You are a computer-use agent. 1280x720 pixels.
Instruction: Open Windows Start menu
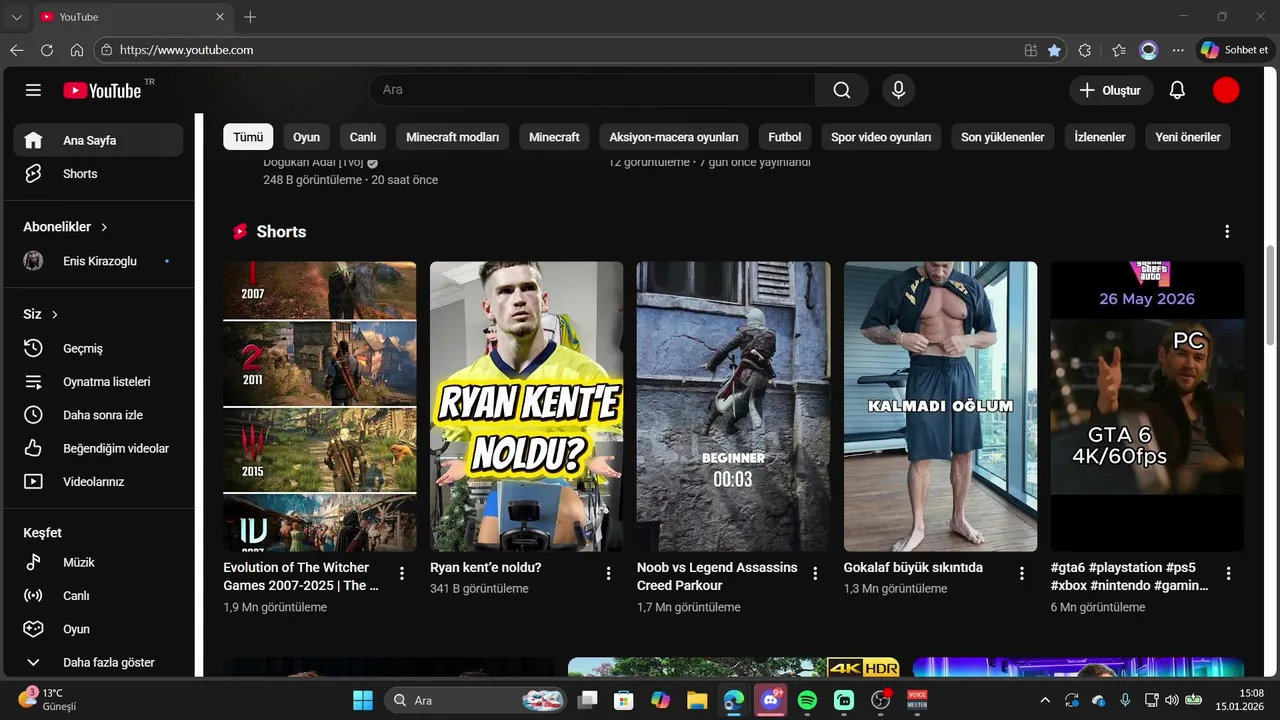tap(363, 700)
